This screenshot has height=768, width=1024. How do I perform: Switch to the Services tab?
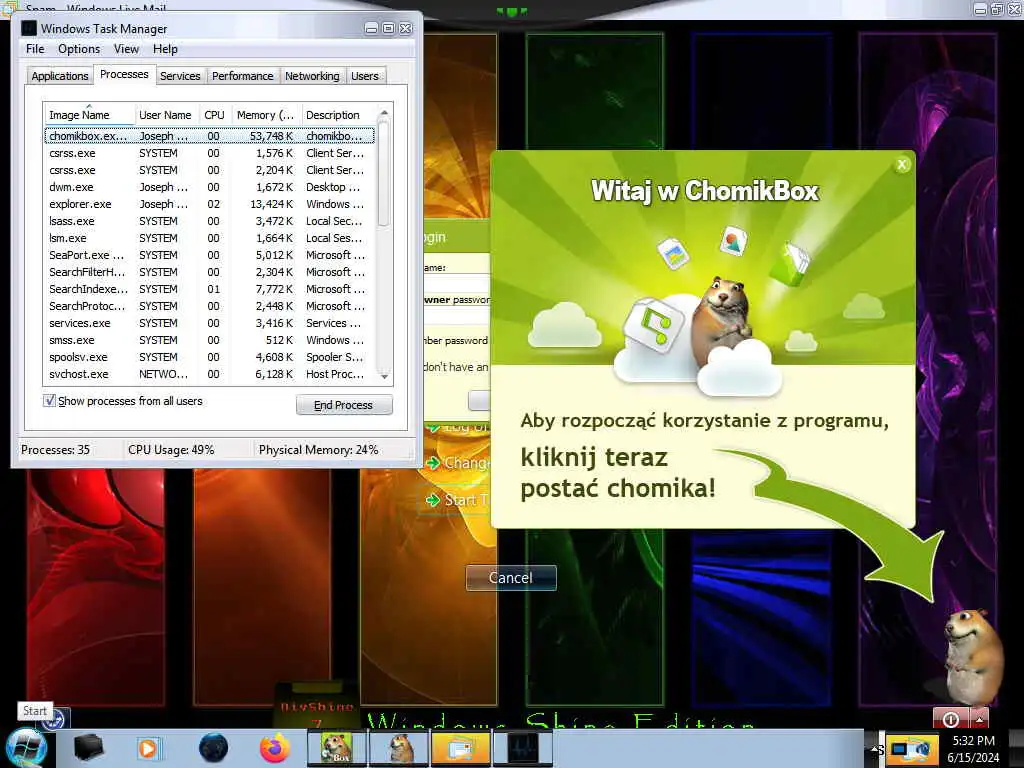[x=180, y=76]
